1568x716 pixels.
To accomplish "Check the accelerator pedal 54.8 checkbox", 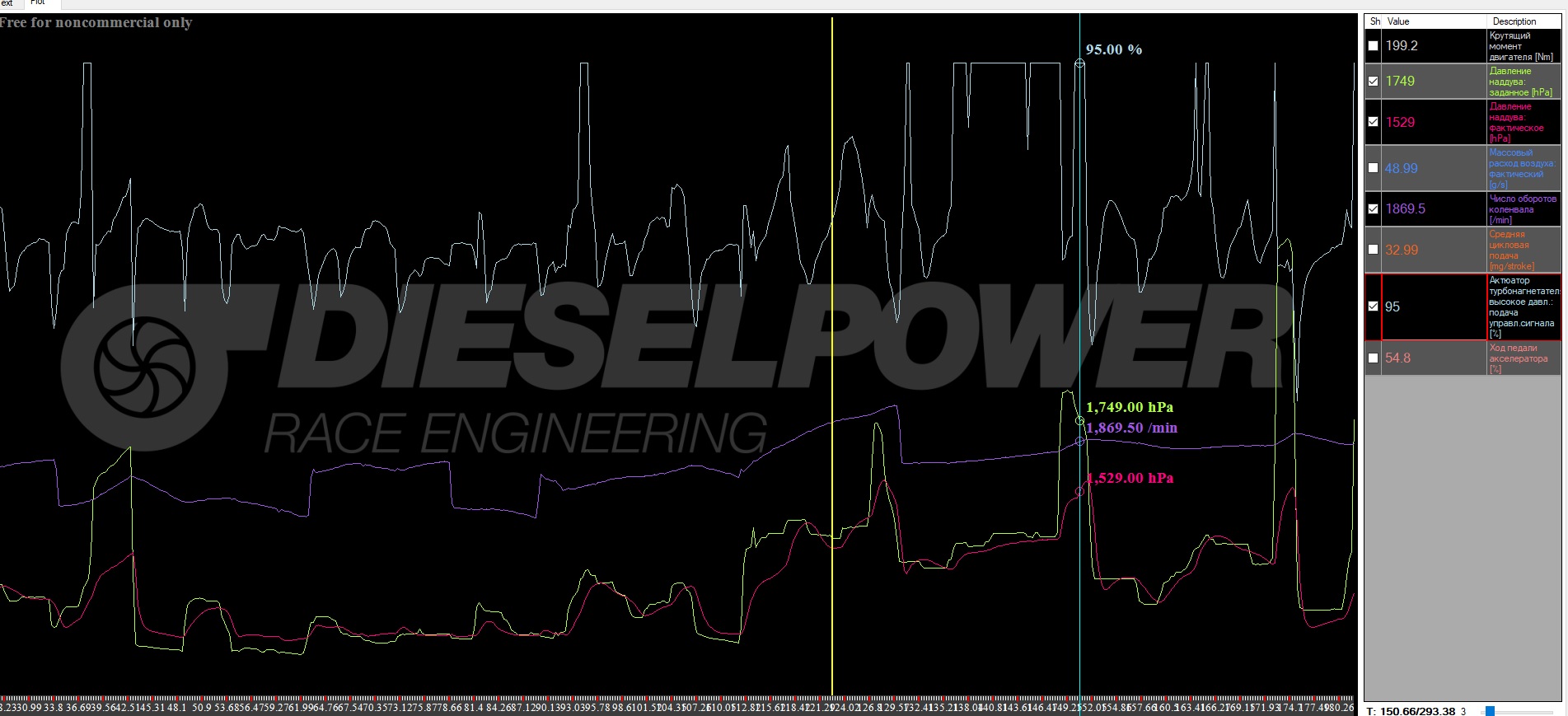I will coord(1373,358).
